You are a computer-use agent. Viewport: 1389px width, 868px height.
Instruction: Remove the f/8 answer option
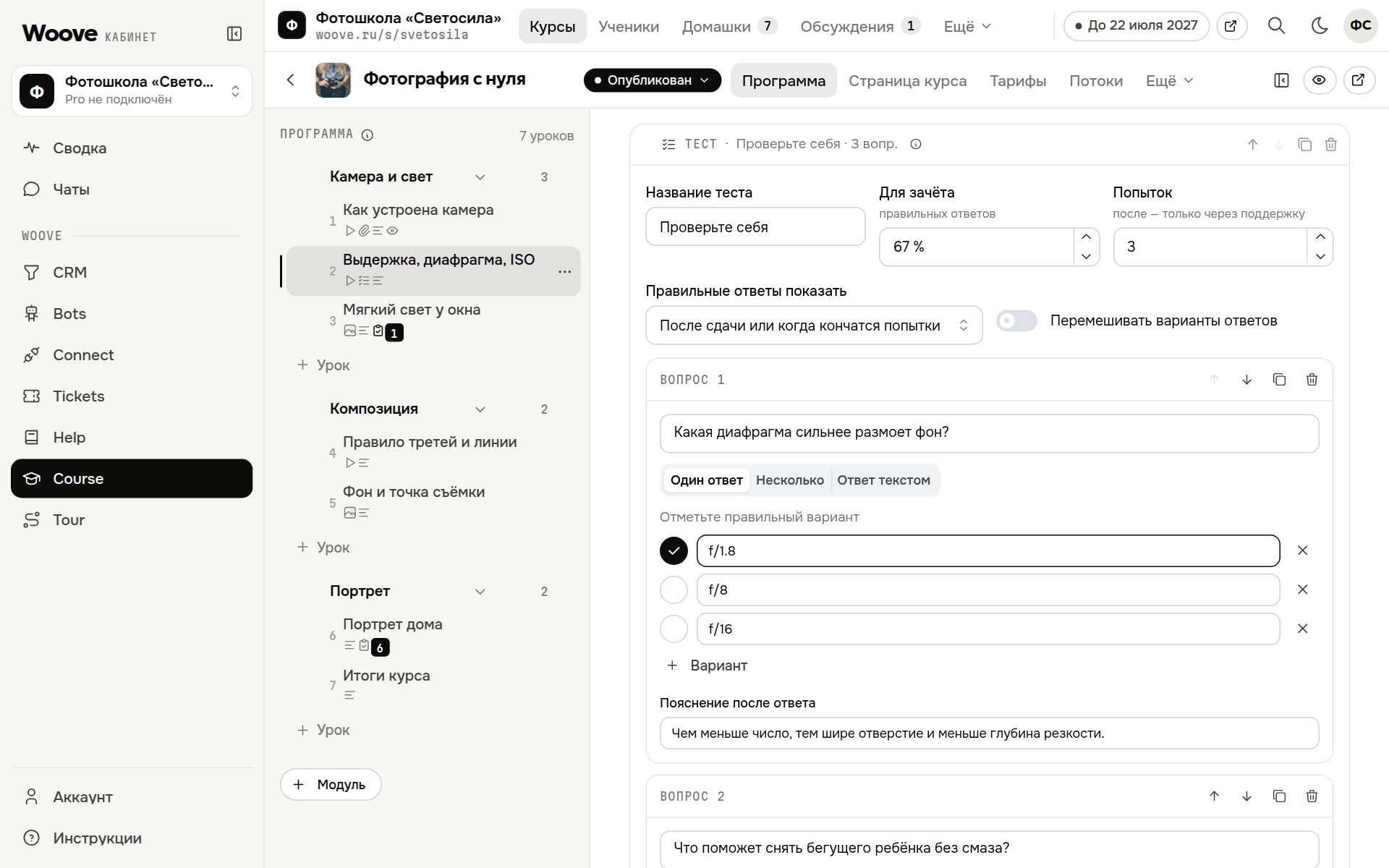1302,590
